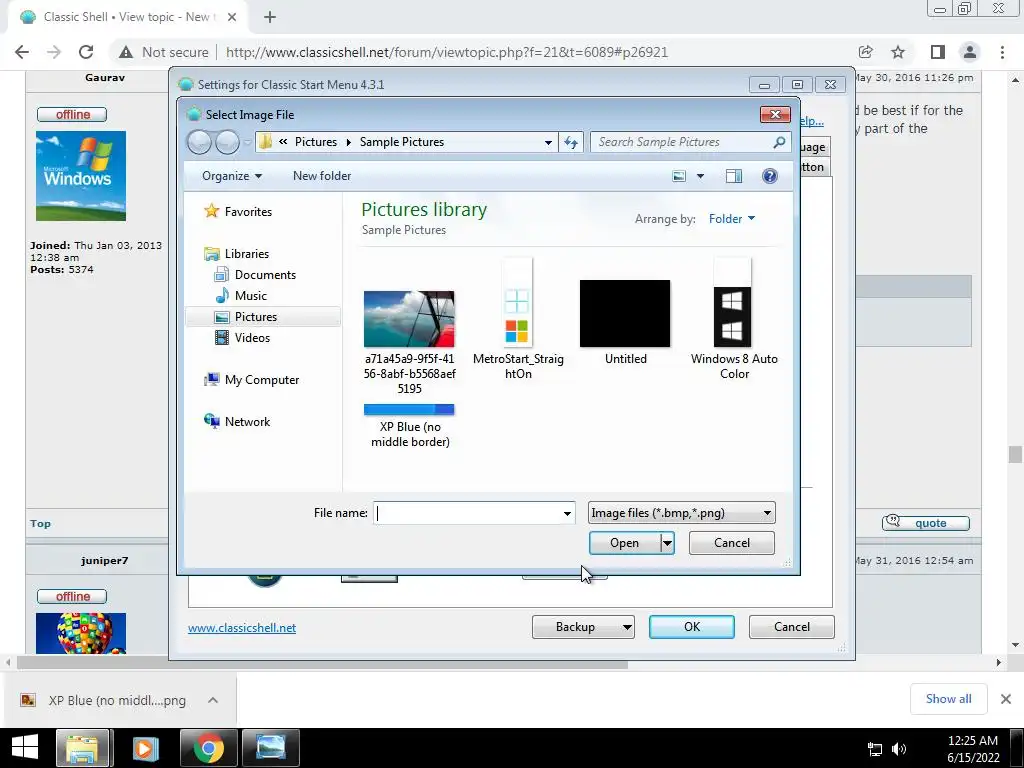
Task: Change the view with the views icon
Action: pos(679,176)
